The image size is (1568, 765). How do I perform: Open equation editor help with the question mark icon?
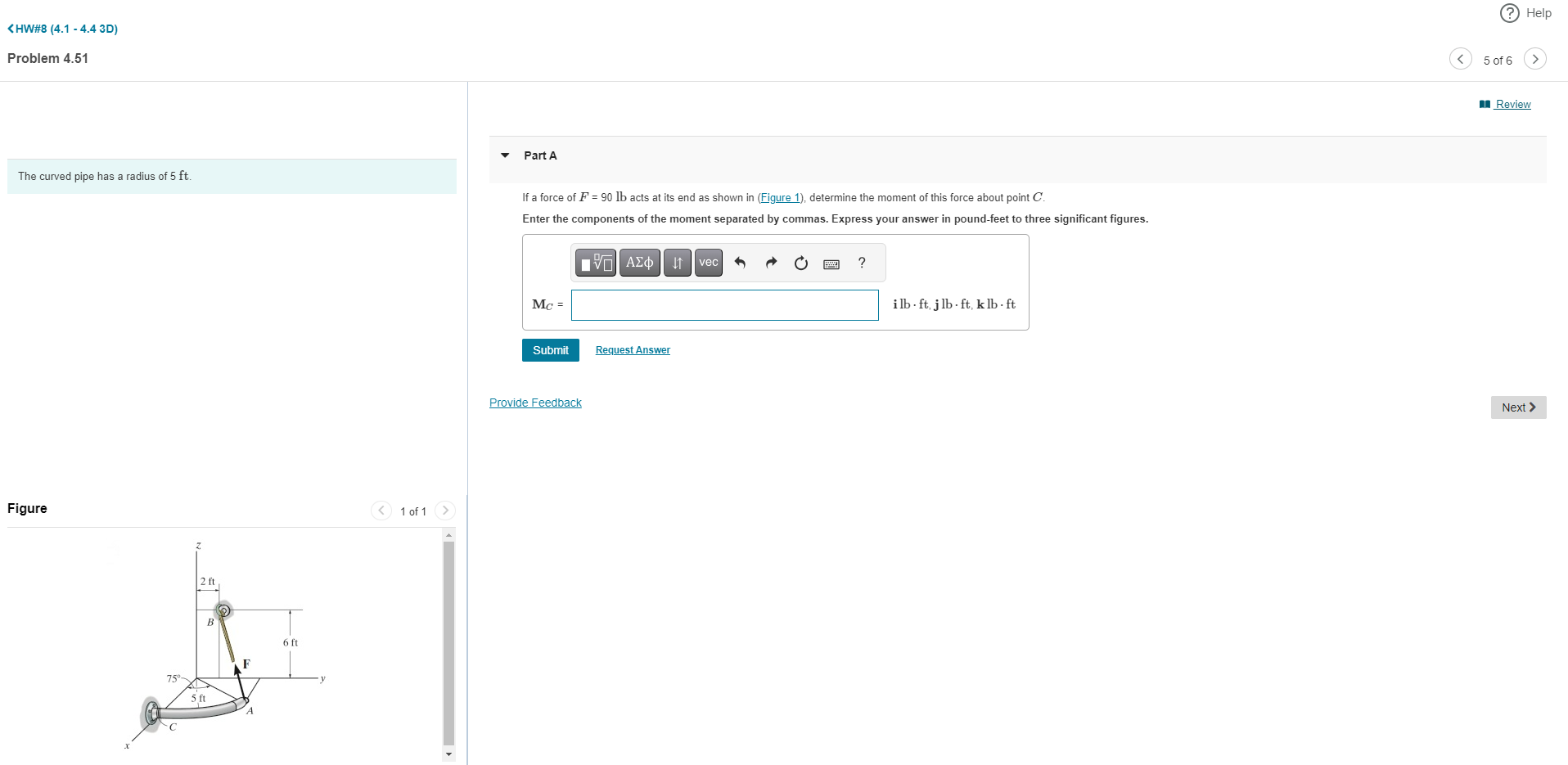pyautogui.click(x=861, y=263)
